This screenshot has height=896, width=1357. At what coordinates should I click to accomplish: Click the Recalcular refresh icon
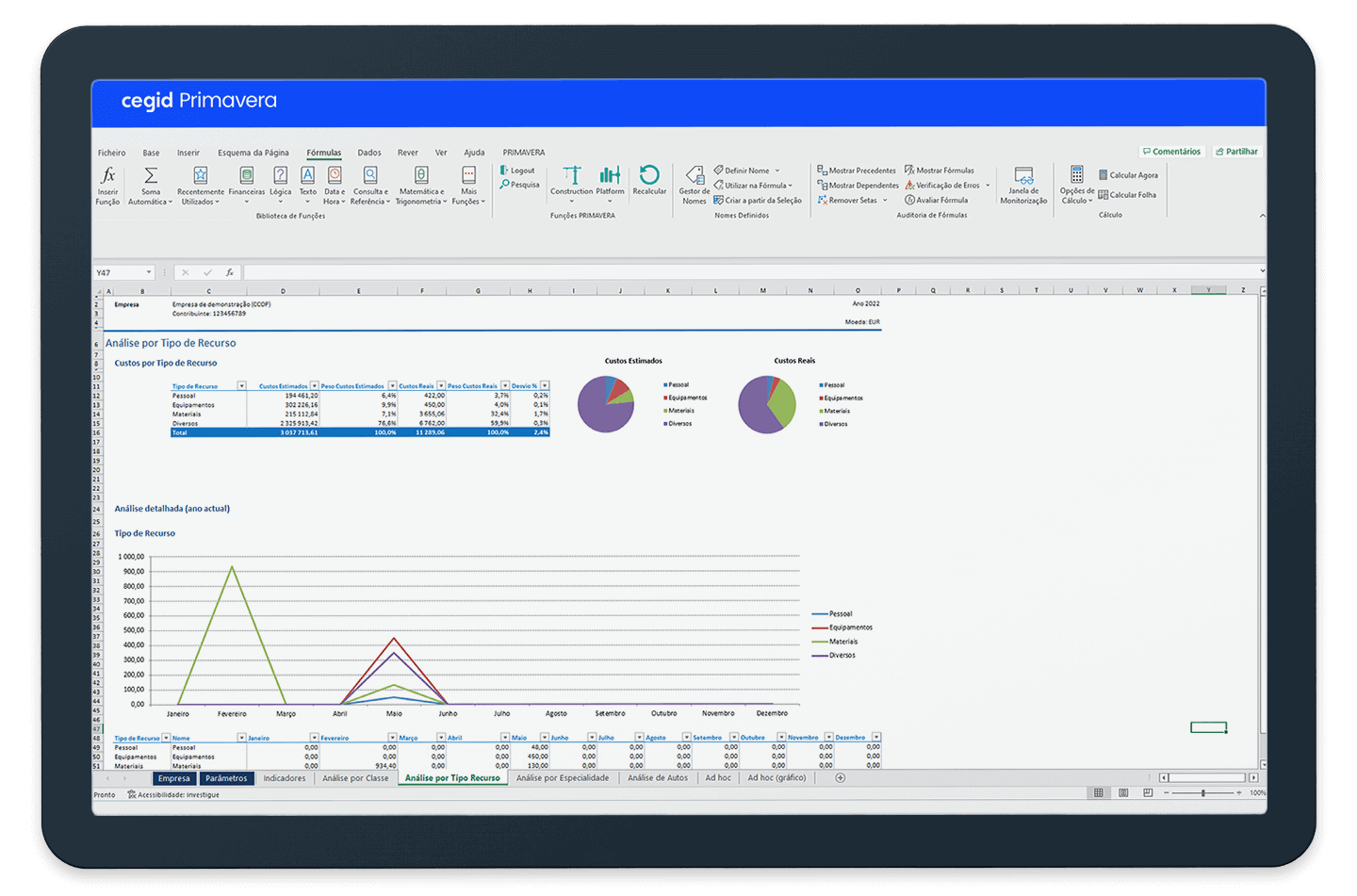pyautogui.click(x=649, y=174)
